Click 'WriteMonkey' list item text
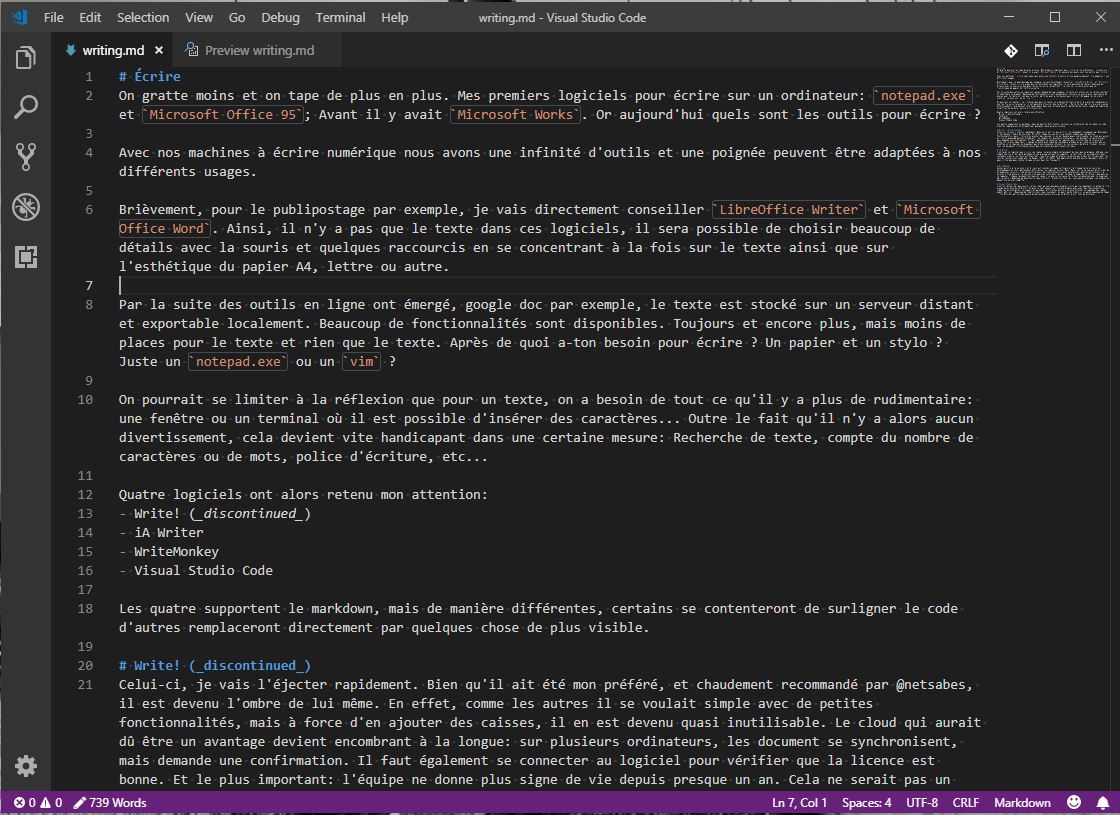Image resolution: width=1120 pixels, height=815 pixels. coord(176,551)
